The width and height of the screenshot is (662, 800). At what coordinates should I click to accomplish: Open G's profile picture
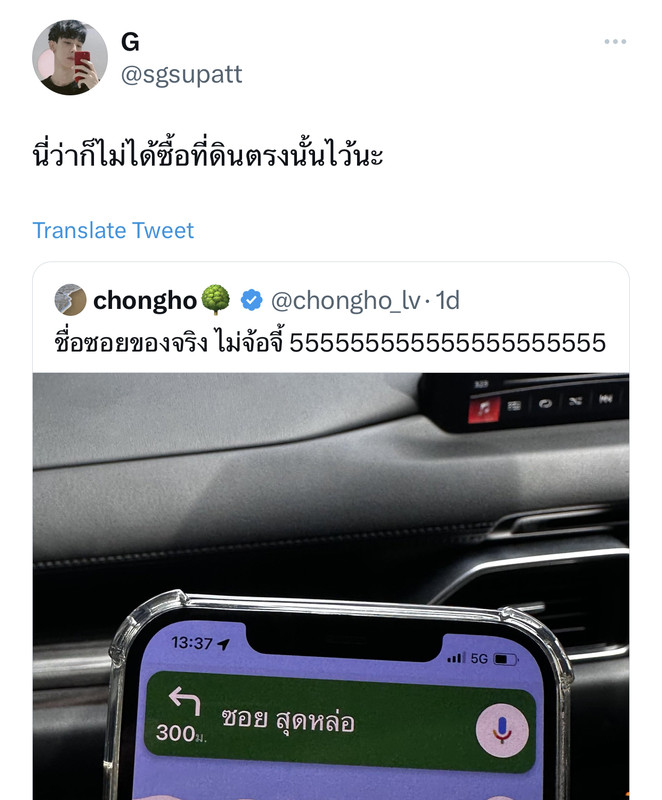coord(70,58)
